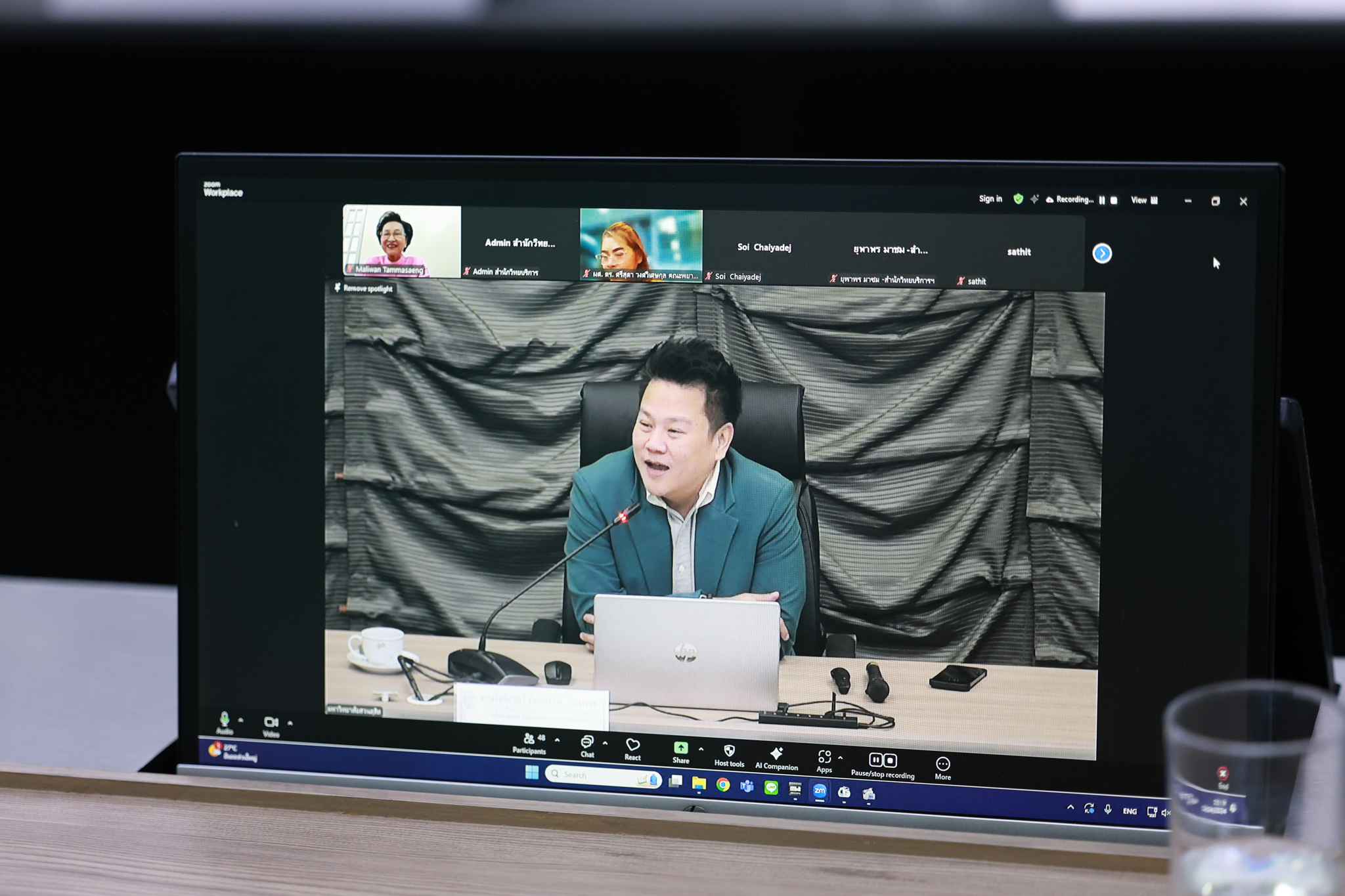Open LINE app from taskbar
This screenshot has width=1345, height=896.
coord(771,787)
